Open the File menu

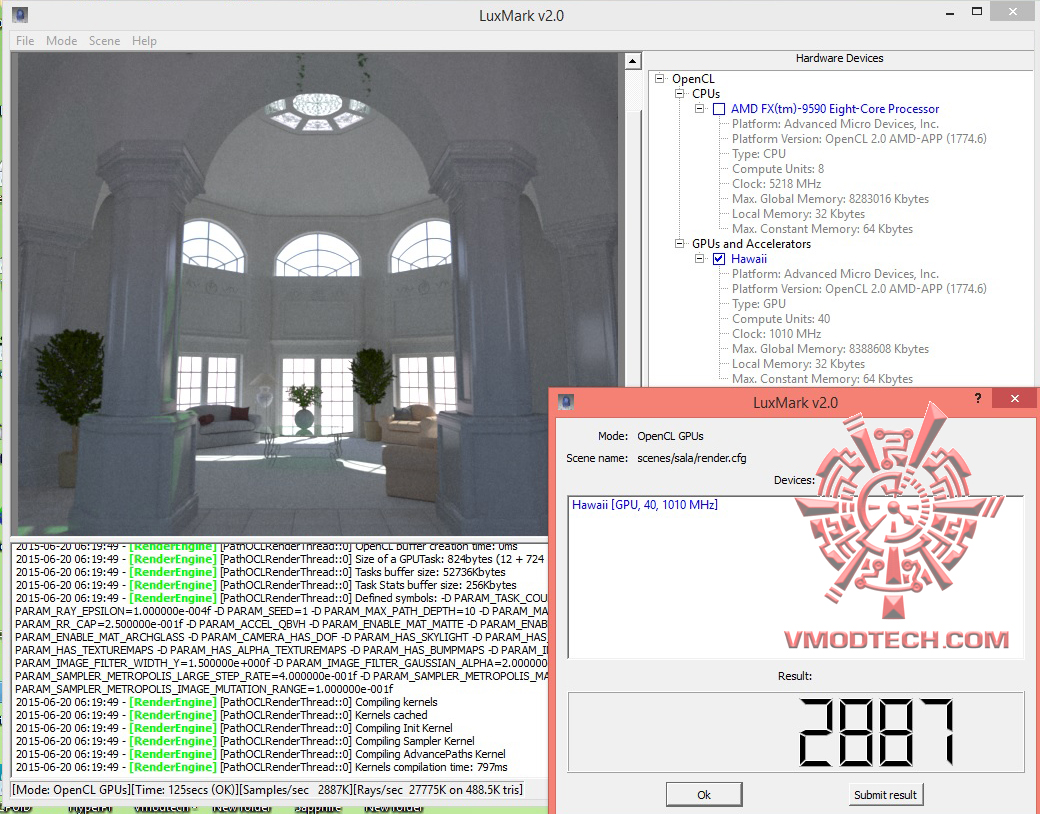coord(25,40)
